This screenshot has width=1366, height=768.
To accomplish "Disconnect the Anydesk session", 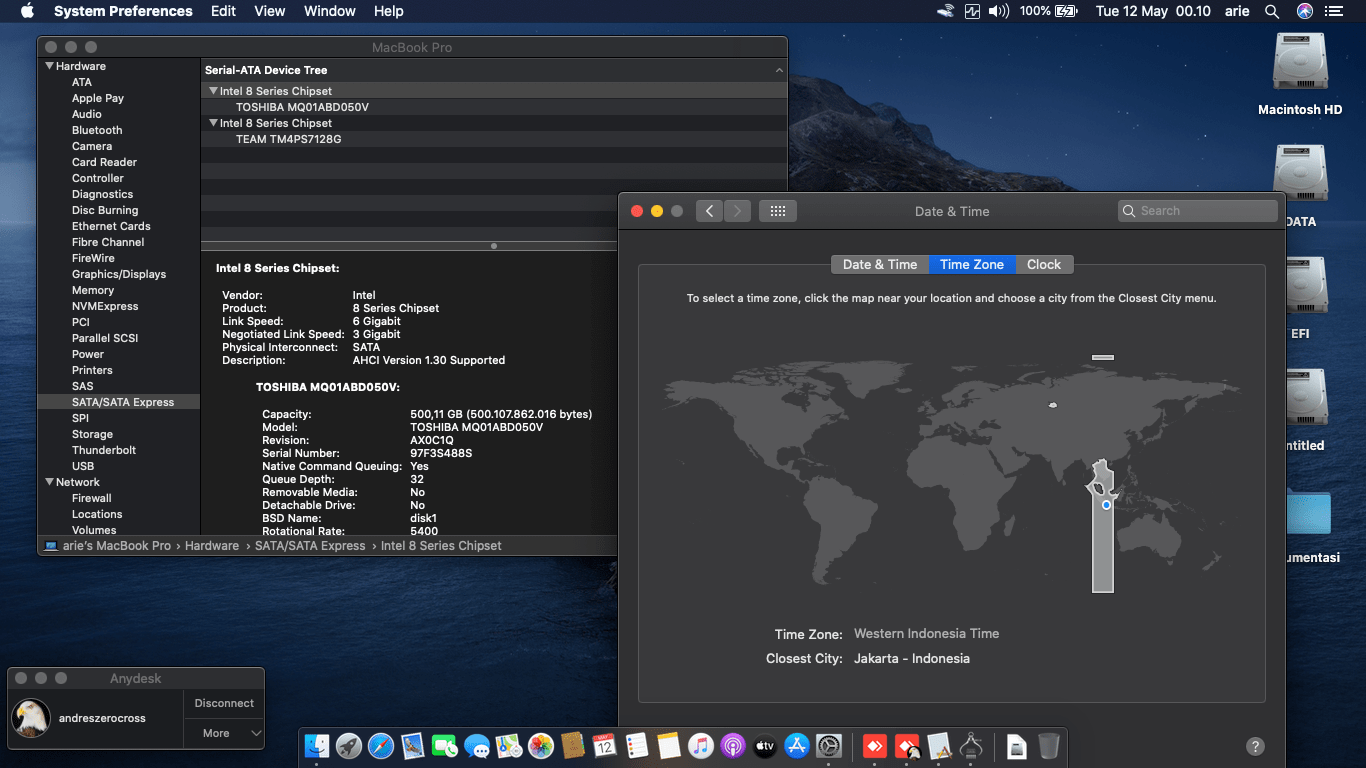I will [224, 703].
